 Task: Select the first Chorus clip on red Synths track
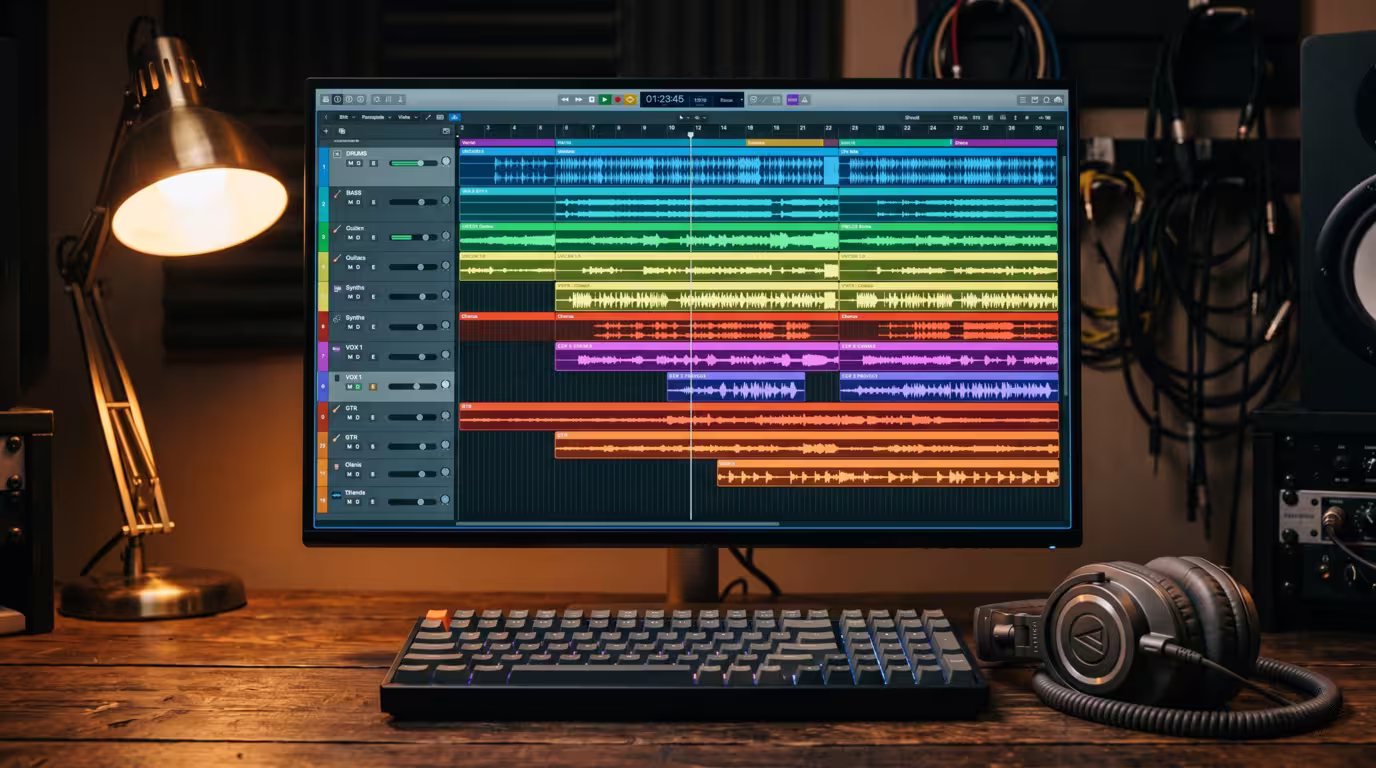508,327
